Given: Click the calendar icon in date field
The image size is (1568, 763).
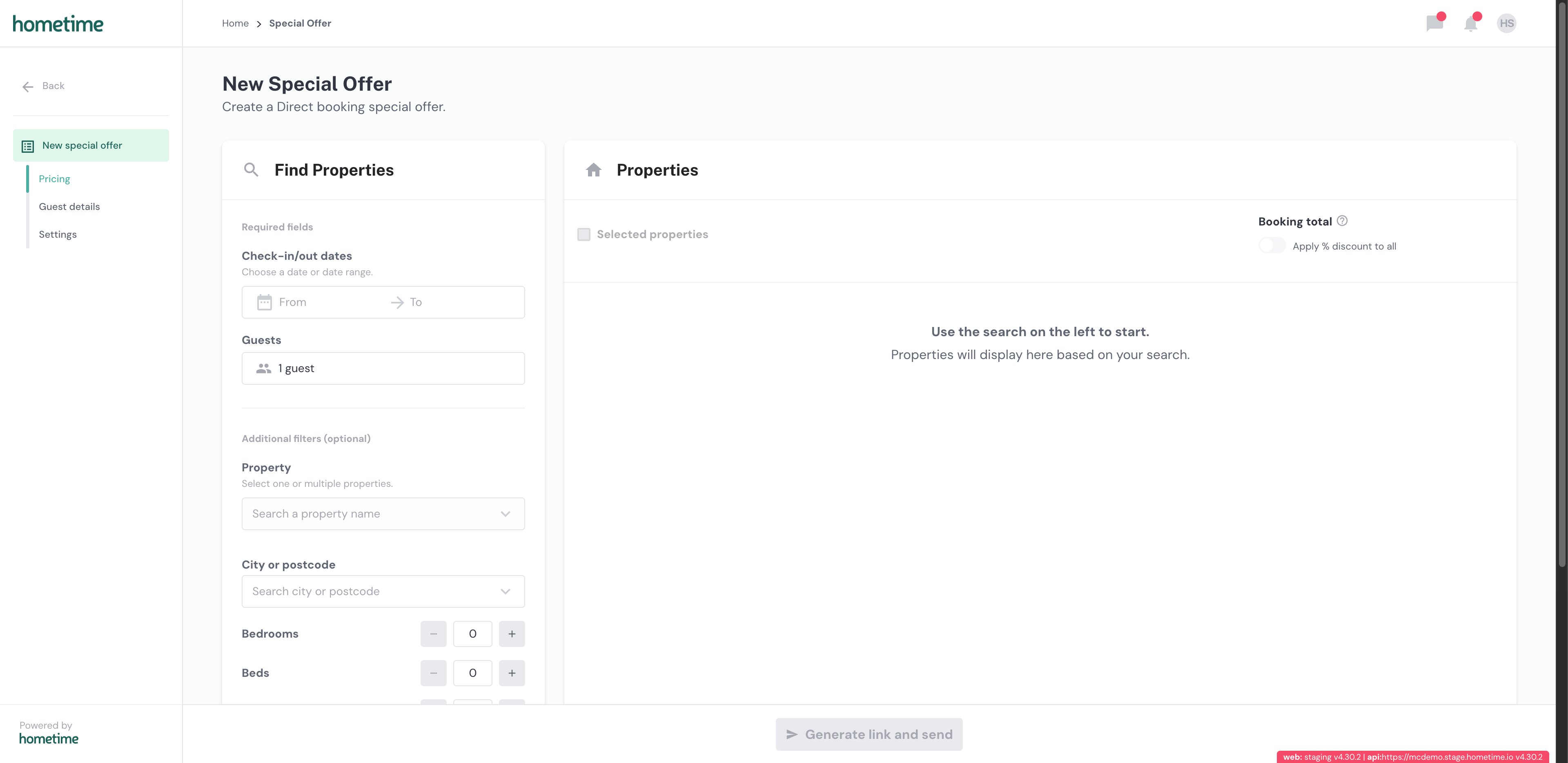Looking at the screenshot, I should tap(264, 302).
